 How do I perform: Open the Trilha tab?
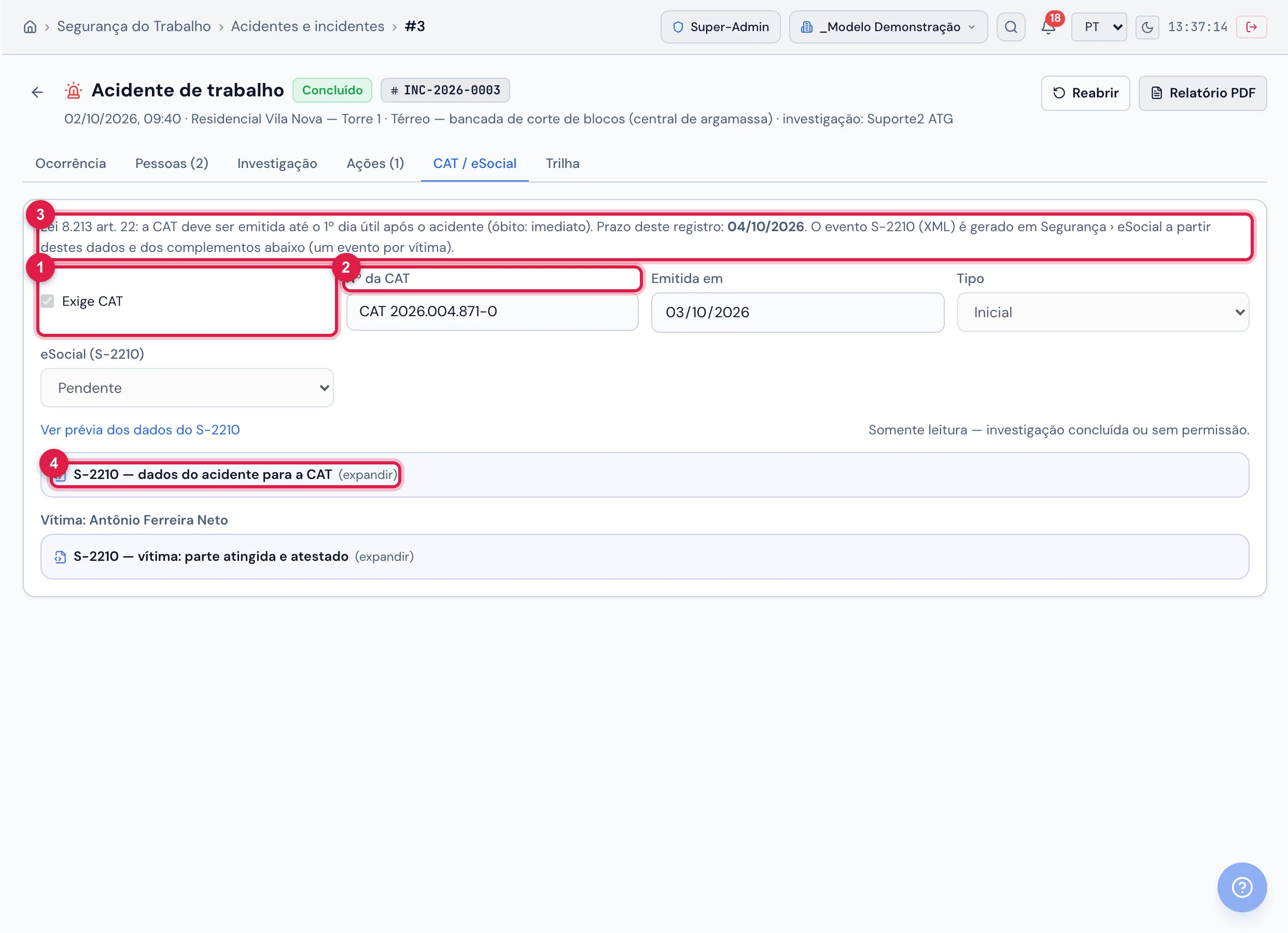563,164
